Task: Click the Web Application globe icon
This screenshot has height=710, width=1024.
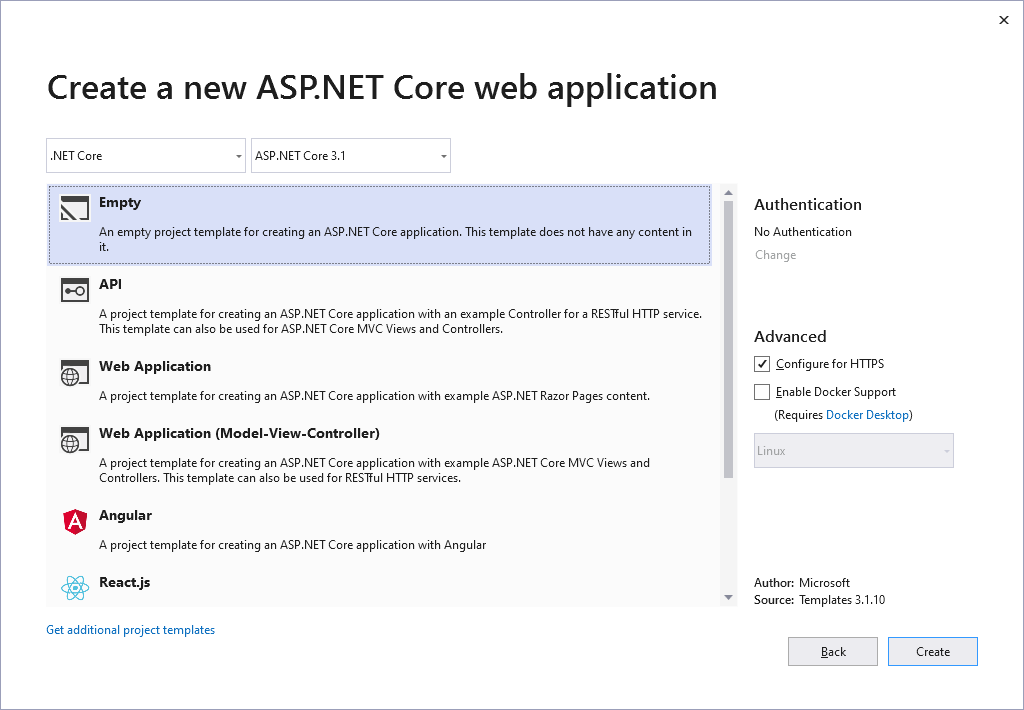Action: pos(75,373)
